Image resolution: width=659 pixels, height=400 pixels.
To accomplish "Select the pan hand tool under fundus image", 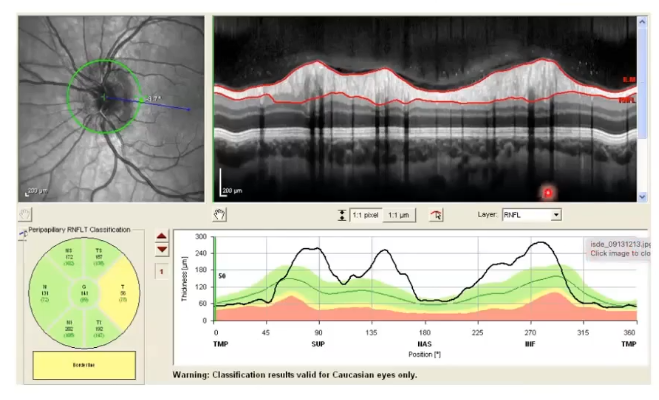I will point(25,214).
